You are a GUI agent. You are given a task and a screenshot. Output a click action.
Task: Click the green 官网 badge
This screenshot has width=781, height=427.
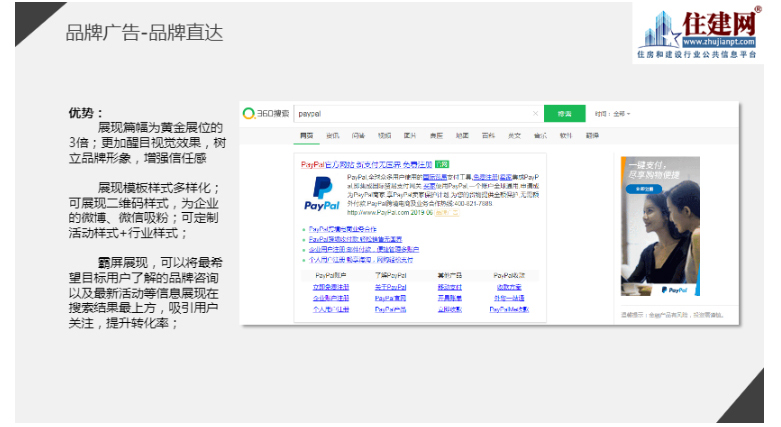click(x=441, y=163)
